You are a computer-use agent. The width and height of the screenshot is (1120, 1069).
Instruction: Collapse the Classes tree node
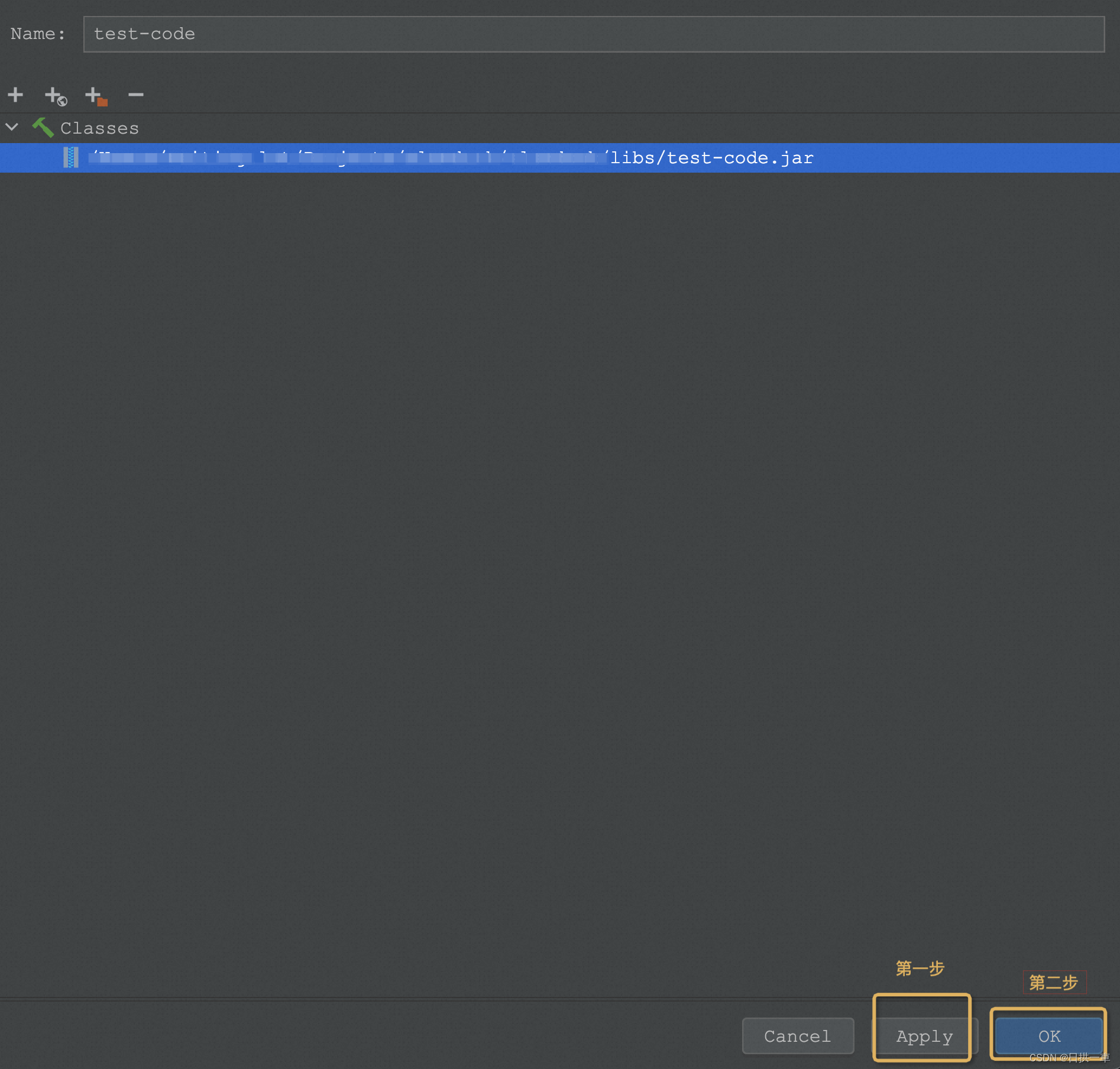12,127
